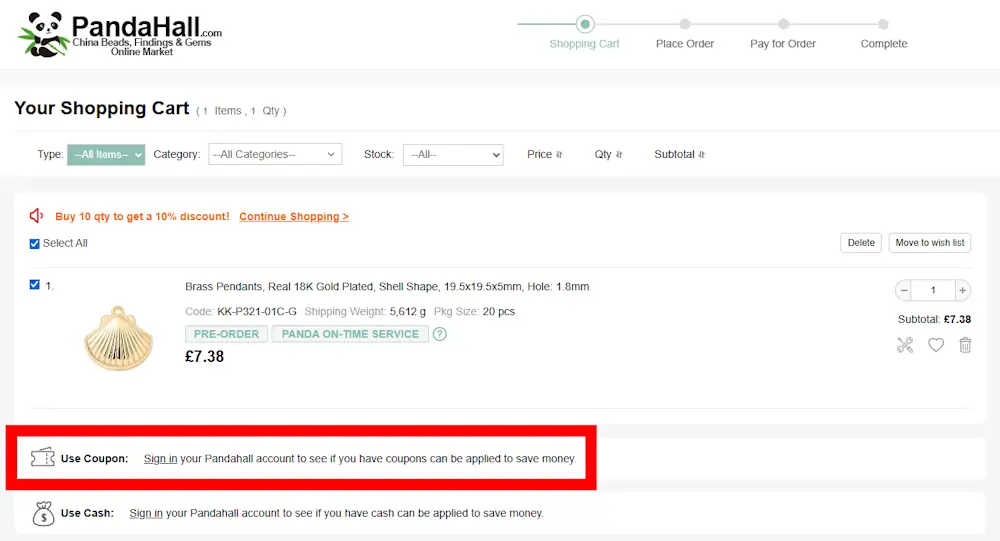
Task: Open the Stock All dropdown
Action: pyautogui.click(x=453, y=154)
